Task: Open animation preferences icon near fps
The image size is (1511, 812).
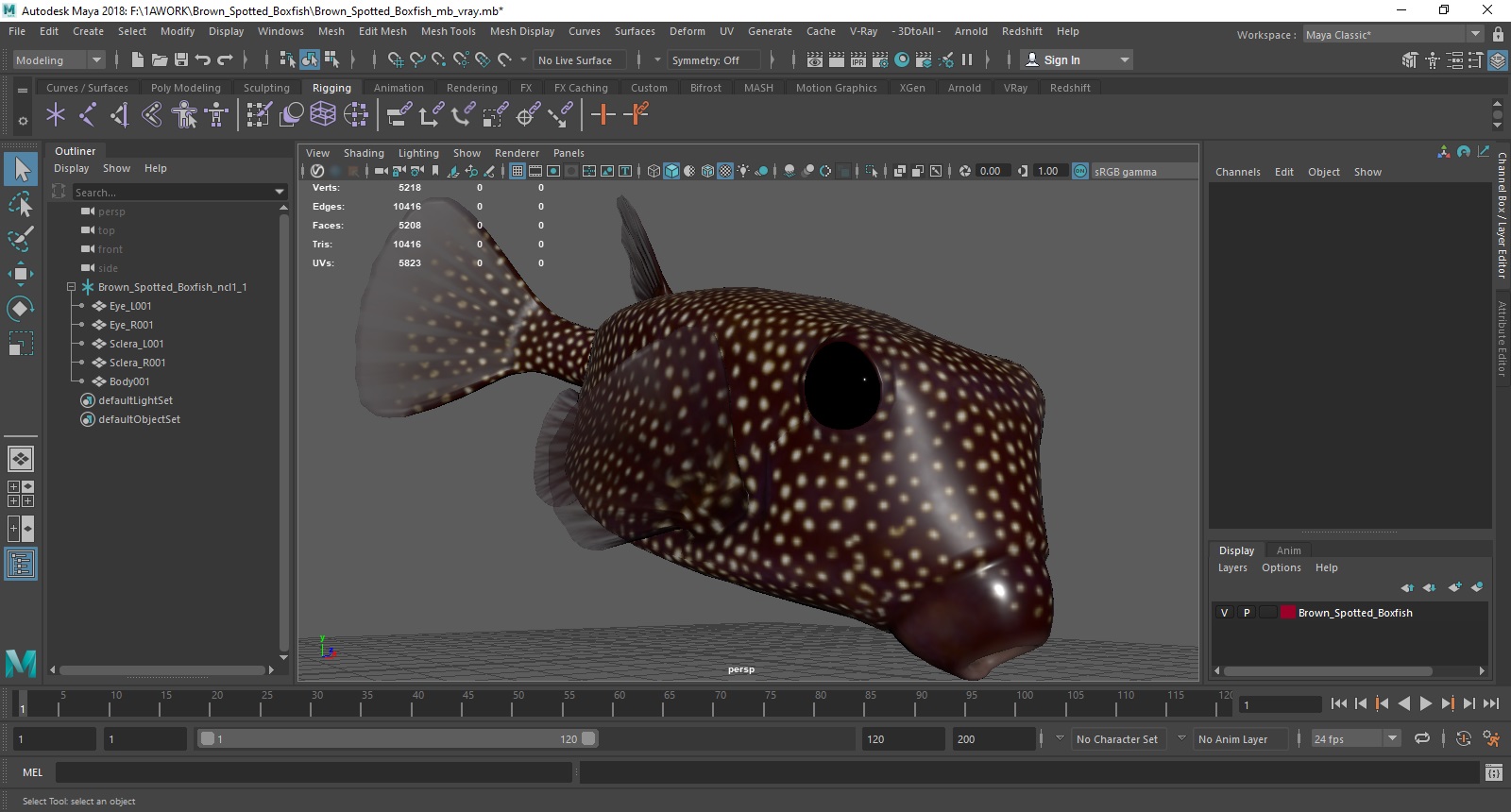Action: point(1492,738)
